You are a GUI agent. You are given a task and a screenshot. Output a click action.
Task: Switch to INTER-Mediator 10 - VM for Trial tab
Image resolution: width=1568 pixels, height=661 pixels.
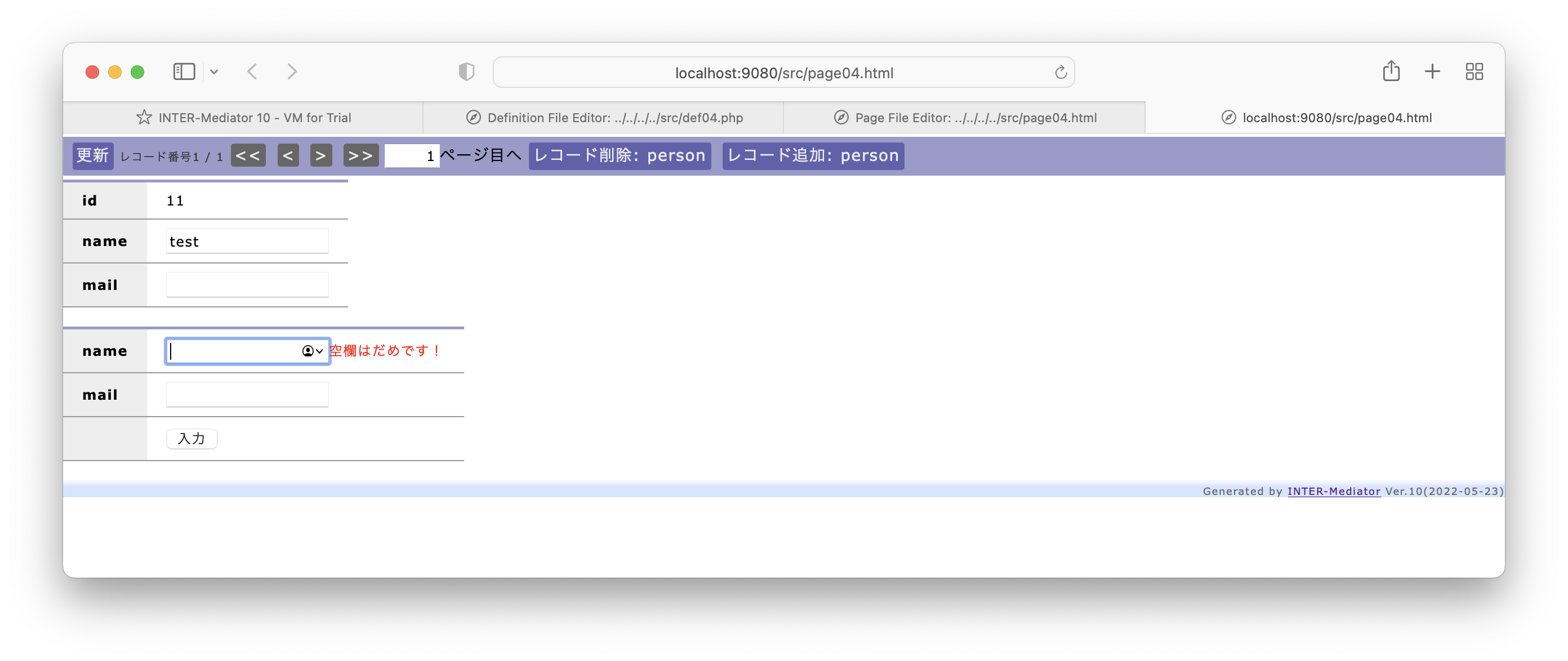(x=243, y=118)
